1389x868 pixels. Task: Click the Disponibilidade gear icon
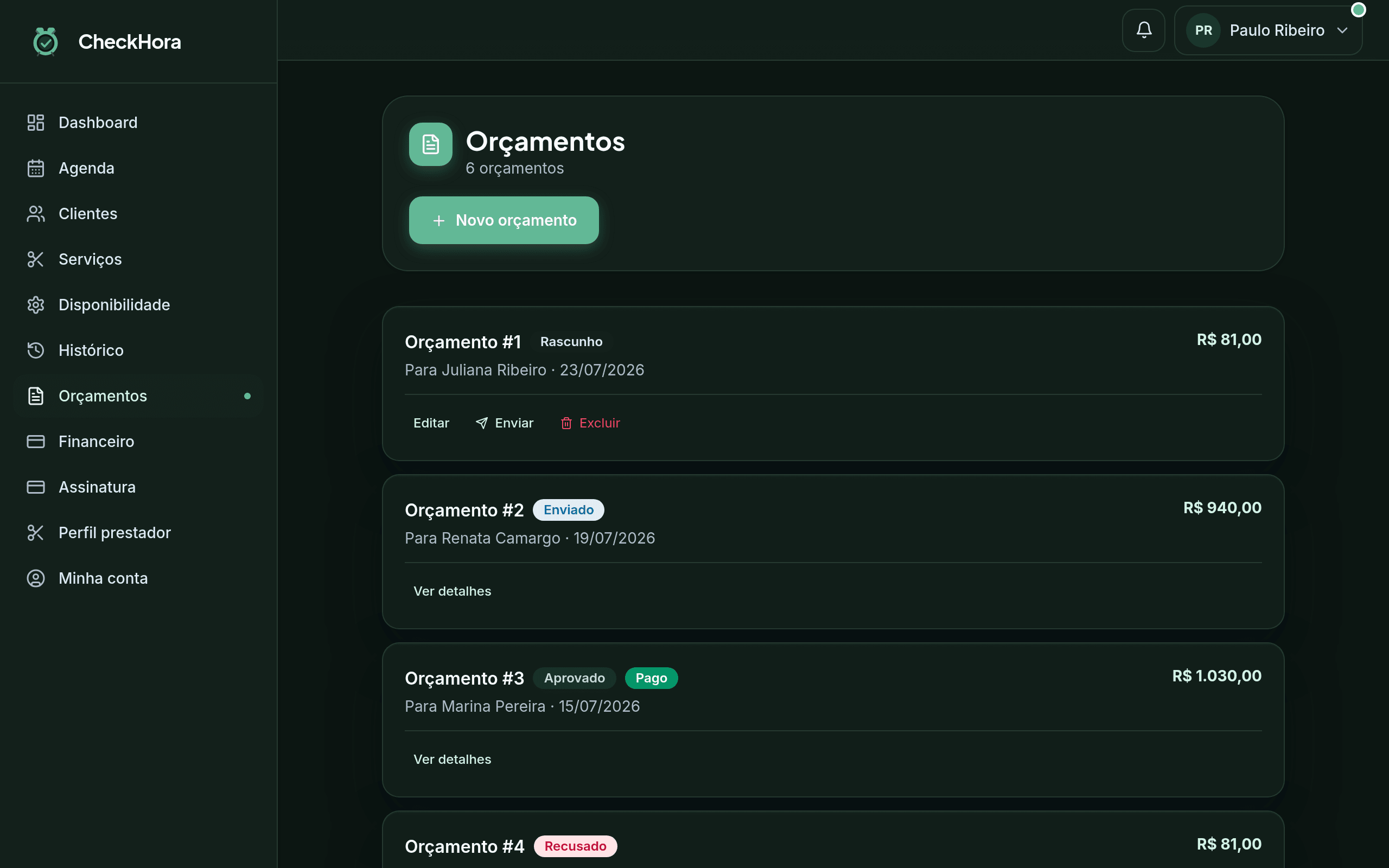(x=36, y=305)
